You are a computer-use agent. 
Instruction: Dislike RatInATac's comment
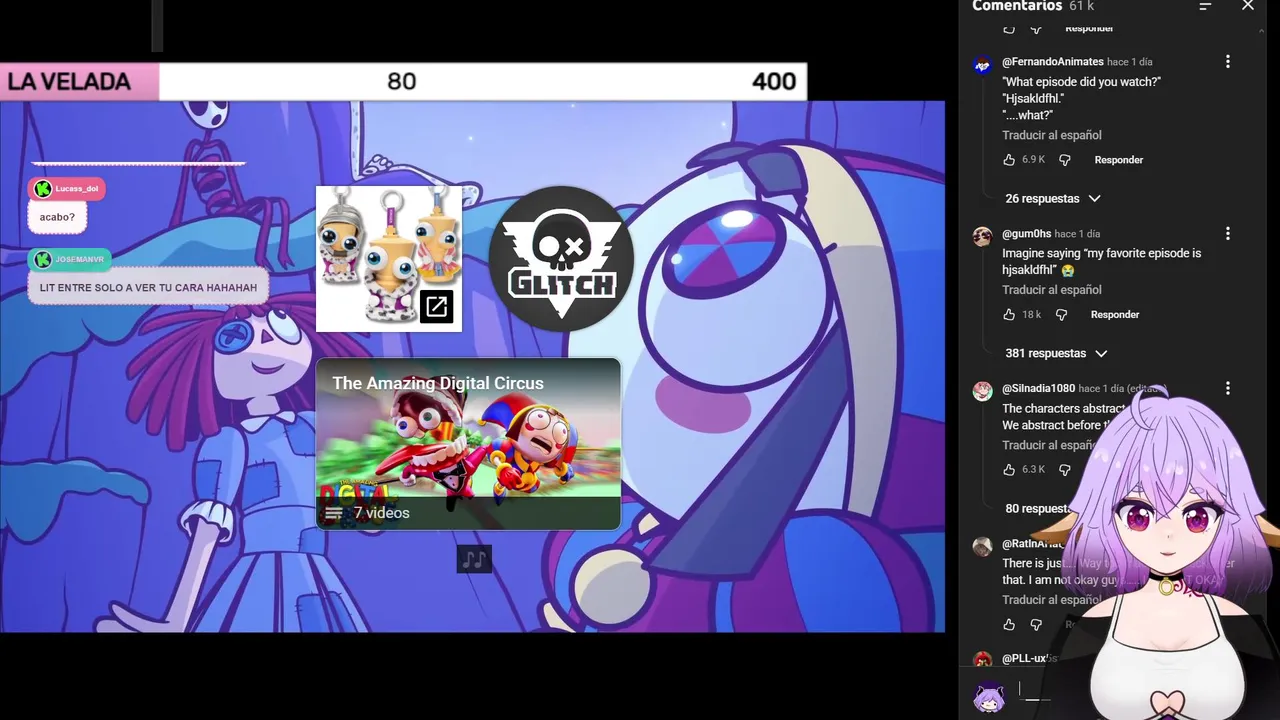click(x=1036, y=625)
